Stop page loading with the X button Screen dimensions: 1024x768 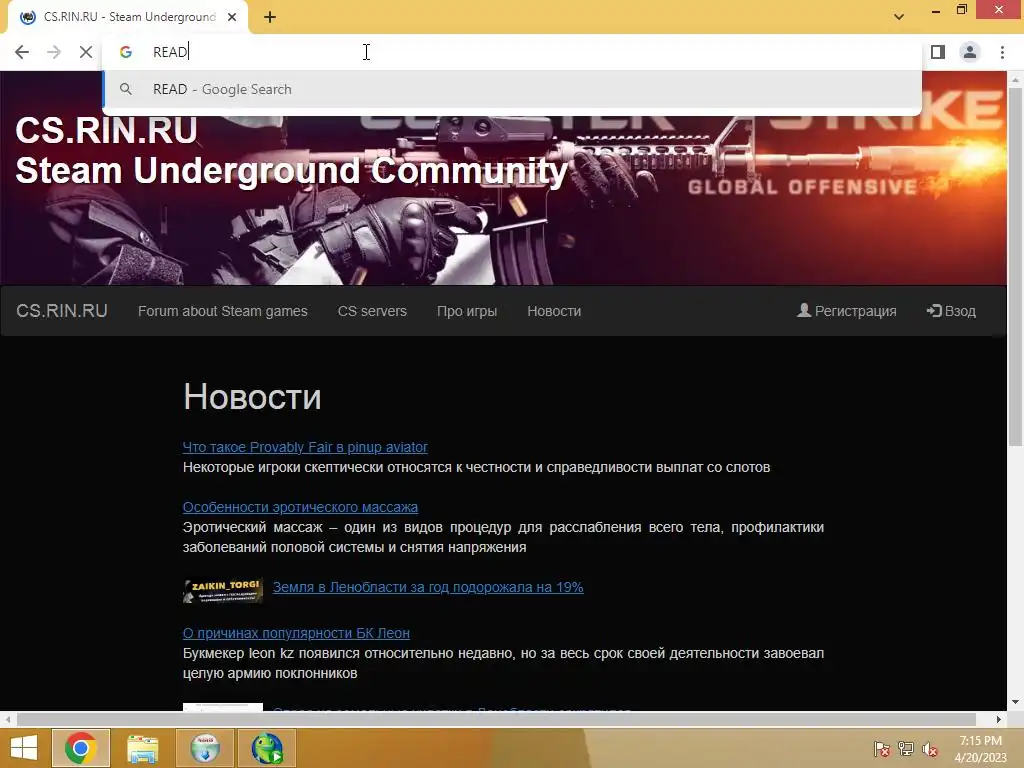(x=86, y=52)
